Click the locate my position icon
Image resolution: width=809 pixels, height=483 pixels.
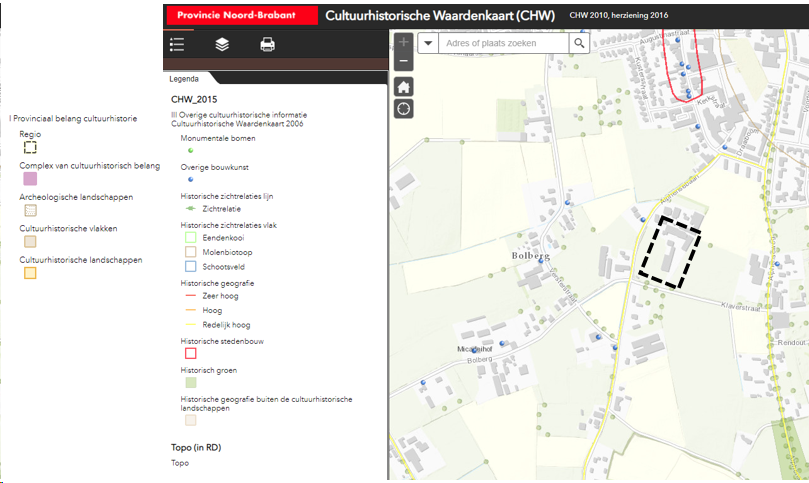click(403, 109)
